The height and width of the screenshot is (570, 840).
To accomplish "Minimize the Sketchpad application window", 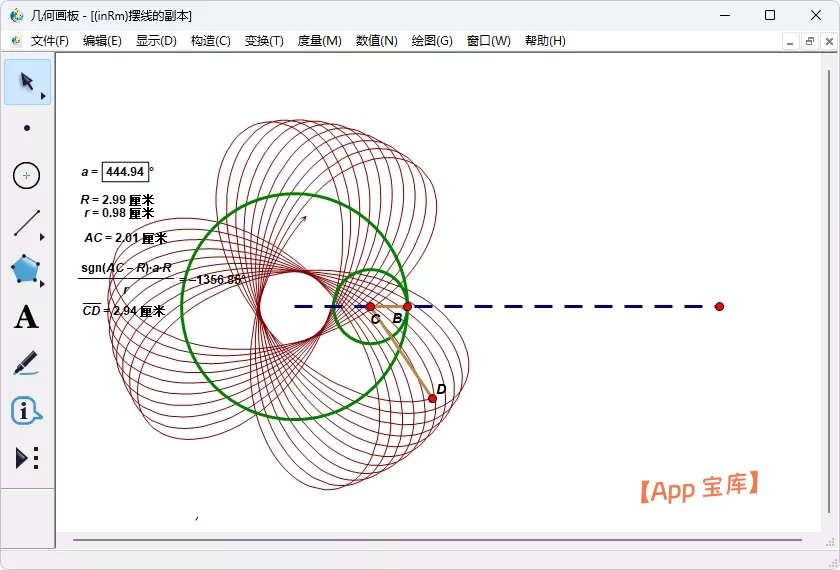I will [x=724, y=15].
